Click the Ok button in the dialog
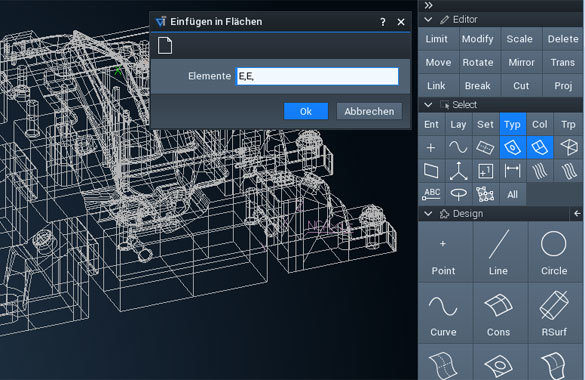 pos(306,111)
